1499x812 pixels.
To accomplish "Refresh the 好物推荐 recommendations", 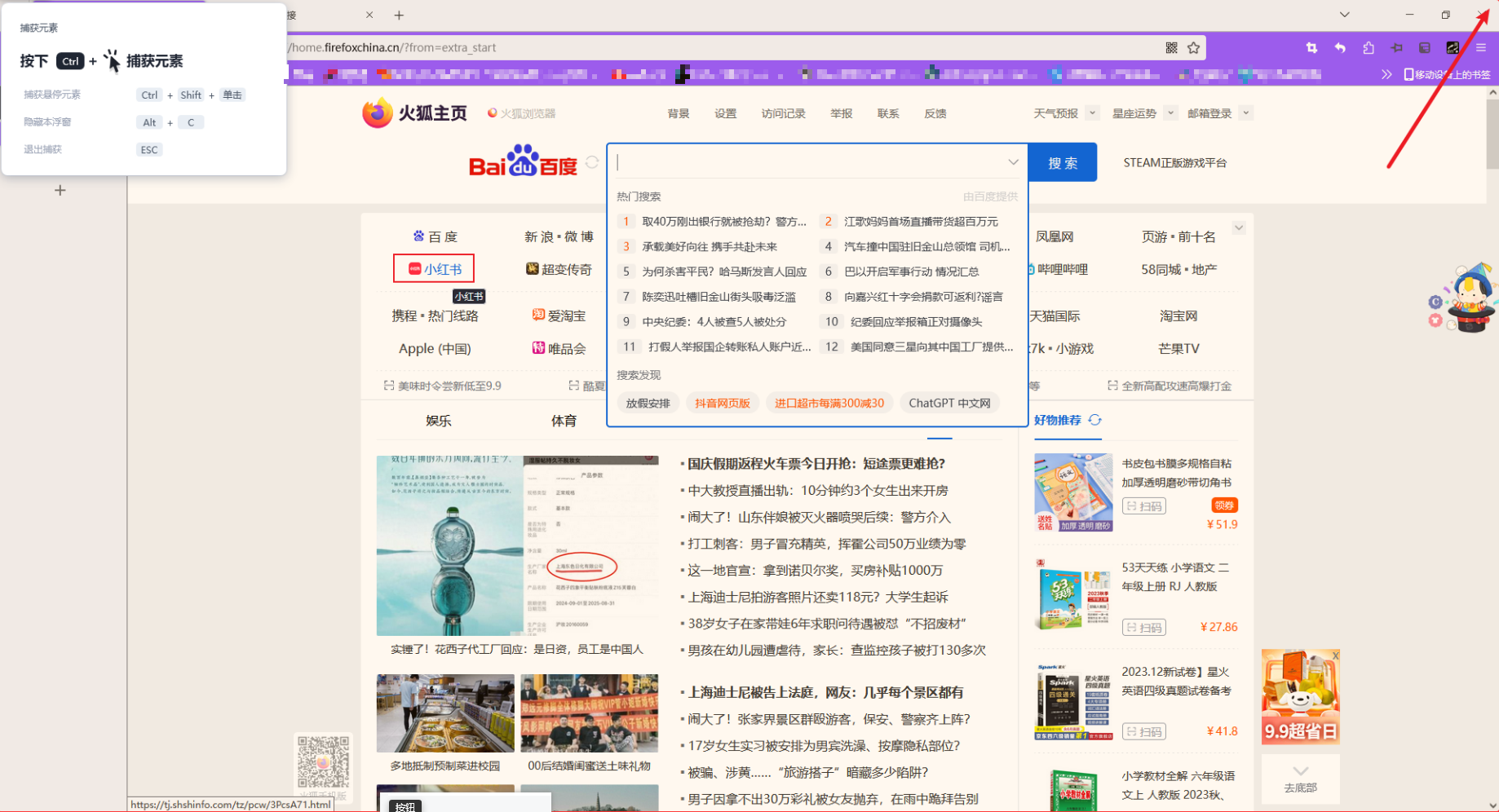I will point(1095,420).
